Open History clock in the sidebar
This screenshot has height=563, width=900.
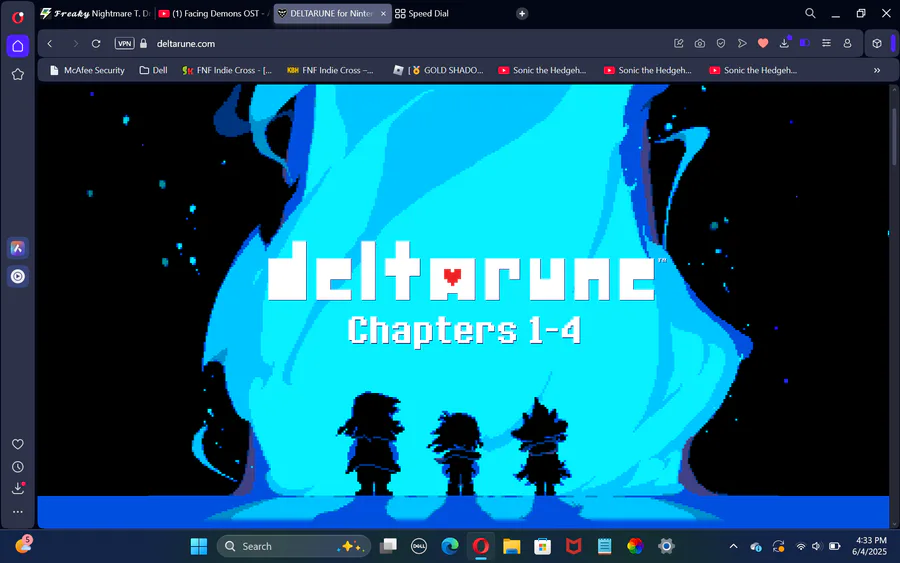(18, 467)
